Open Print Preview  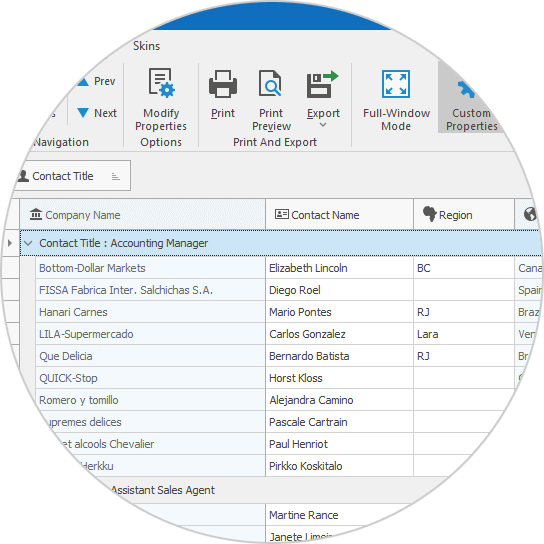tap(271, 100)
